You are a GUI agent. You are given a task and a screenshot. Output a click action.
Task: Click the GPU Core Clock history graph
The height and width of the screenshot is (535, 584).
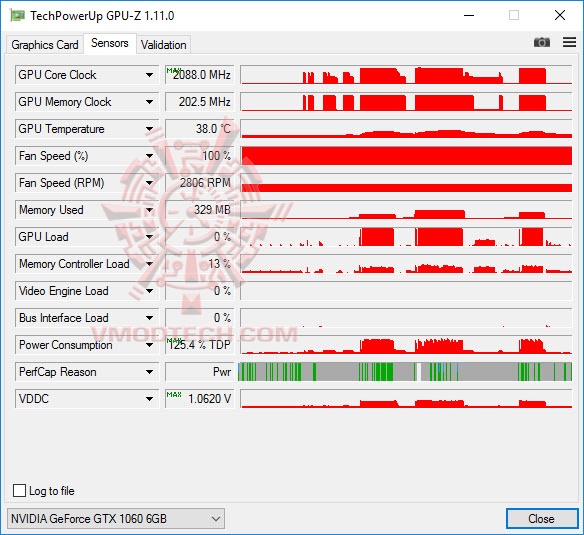(406, 75)
